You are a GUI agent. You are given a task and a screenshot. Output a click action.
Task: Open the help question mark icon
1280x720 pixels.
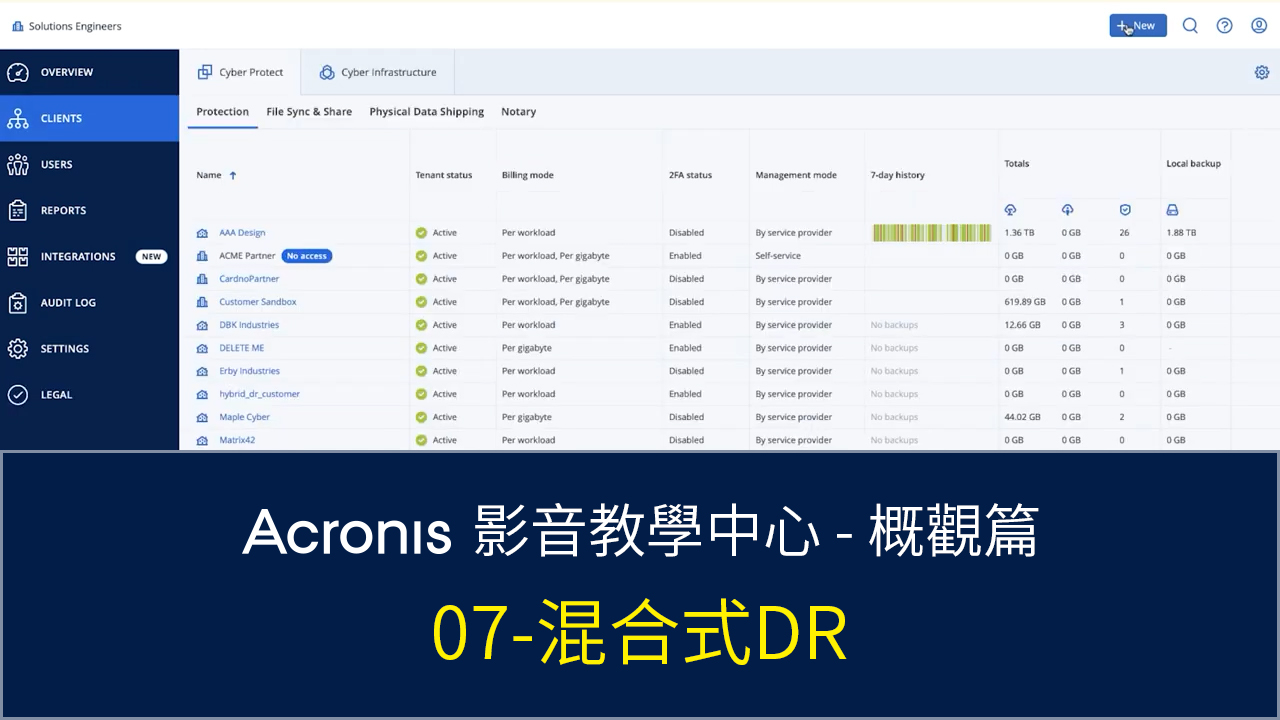click(1224, 26)
